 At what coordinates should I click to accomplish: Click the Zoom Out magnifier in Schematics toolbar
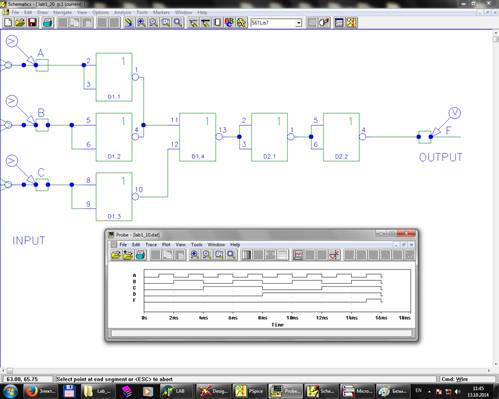pos(153,23)
